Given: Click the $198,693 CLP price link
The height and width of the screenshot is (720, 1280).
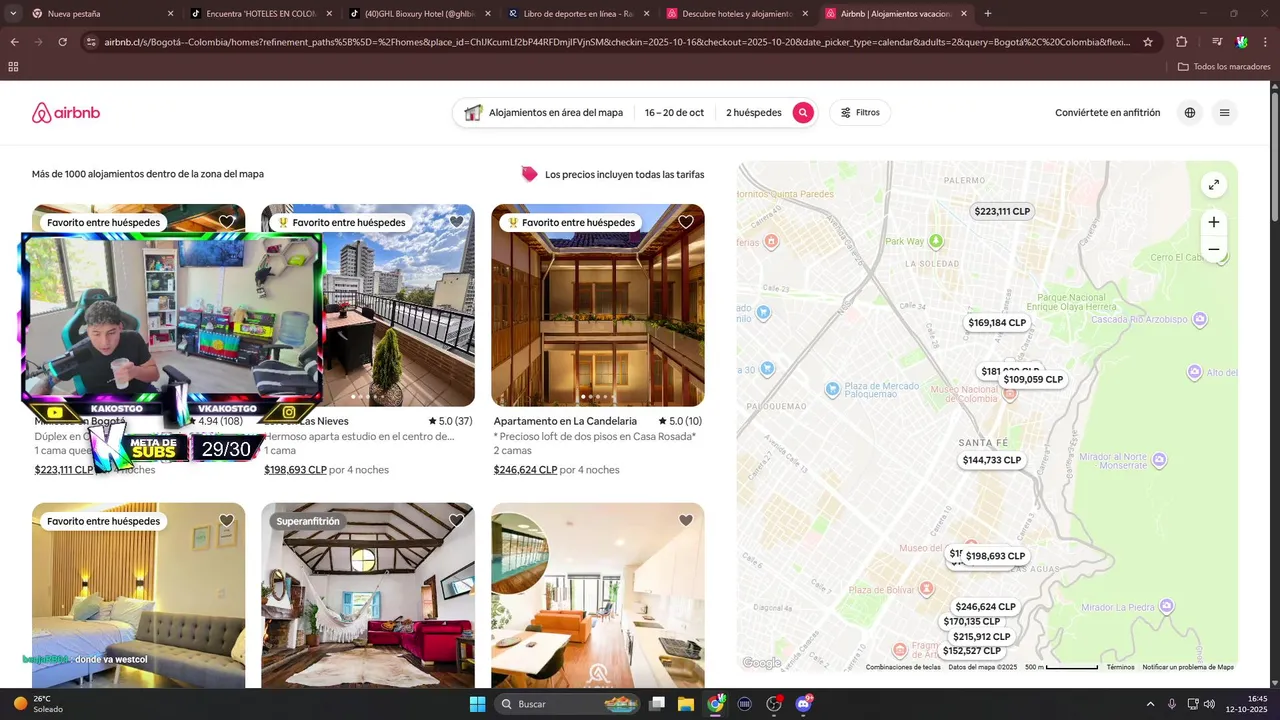Looking at the screenshot, I should (x=295, y=470).
